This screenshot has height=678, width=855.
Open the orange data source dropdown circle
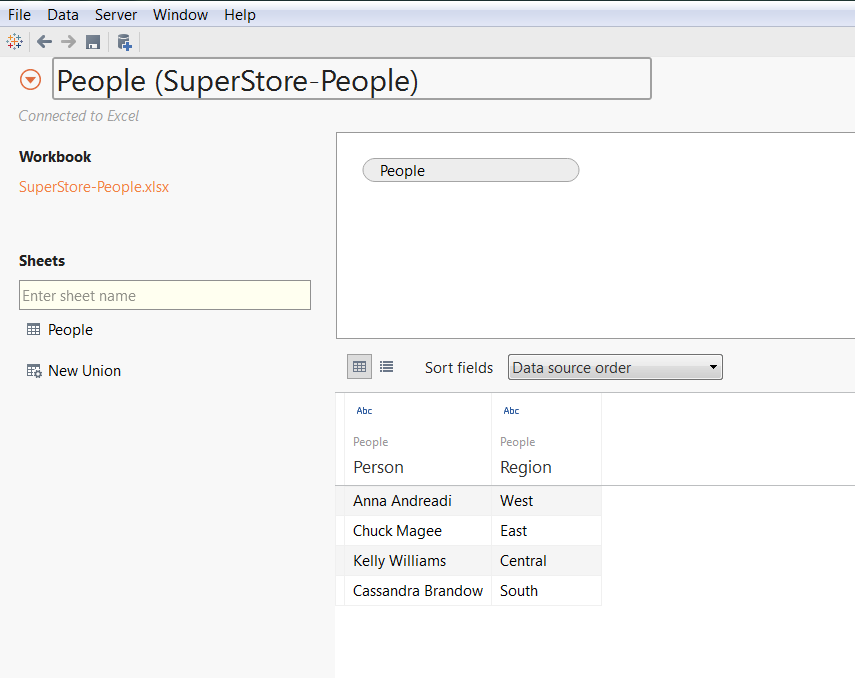click(x=31, y=80)
